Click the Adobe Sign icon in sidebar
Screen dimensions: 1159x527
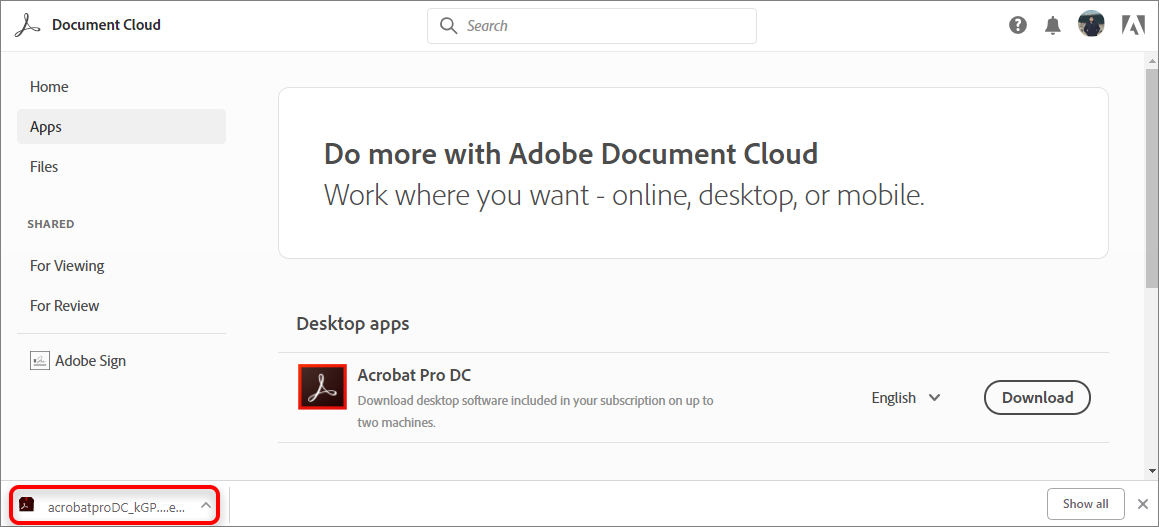click(x=39, y=361)
